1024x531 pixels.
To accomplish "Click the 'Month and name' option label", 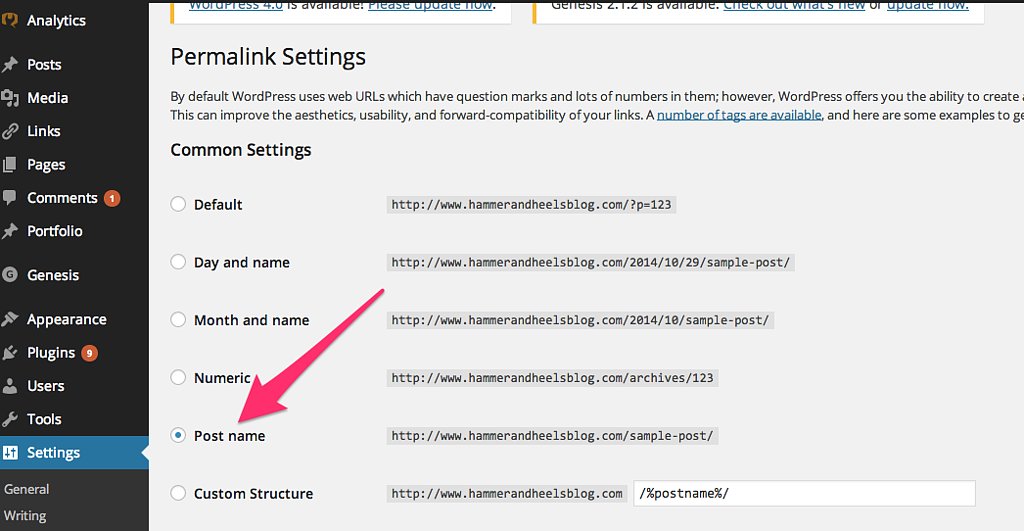I will click(251, 320).
